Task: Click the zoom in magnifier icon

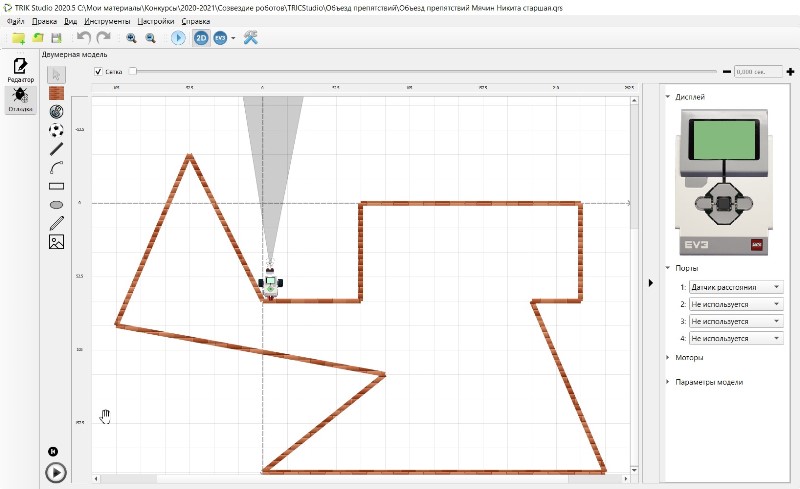Action: pos(131,38)
